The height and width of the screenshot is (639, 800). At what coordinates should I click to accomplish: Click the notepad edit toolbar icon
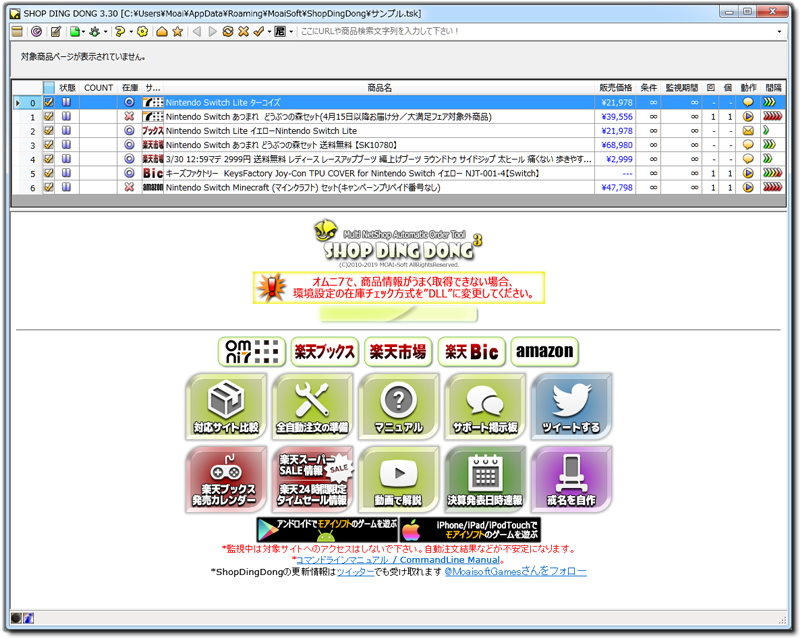point(56,32)
